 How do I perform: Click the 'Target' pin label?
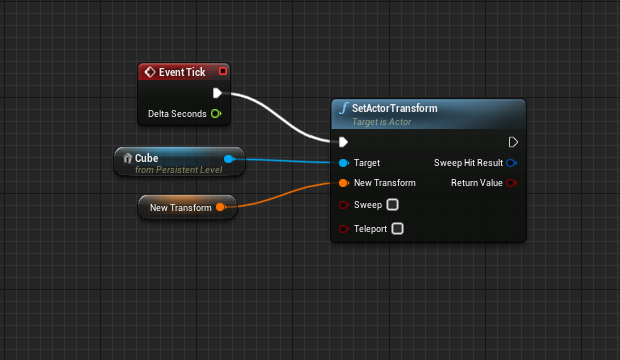[x=367, y=163]
